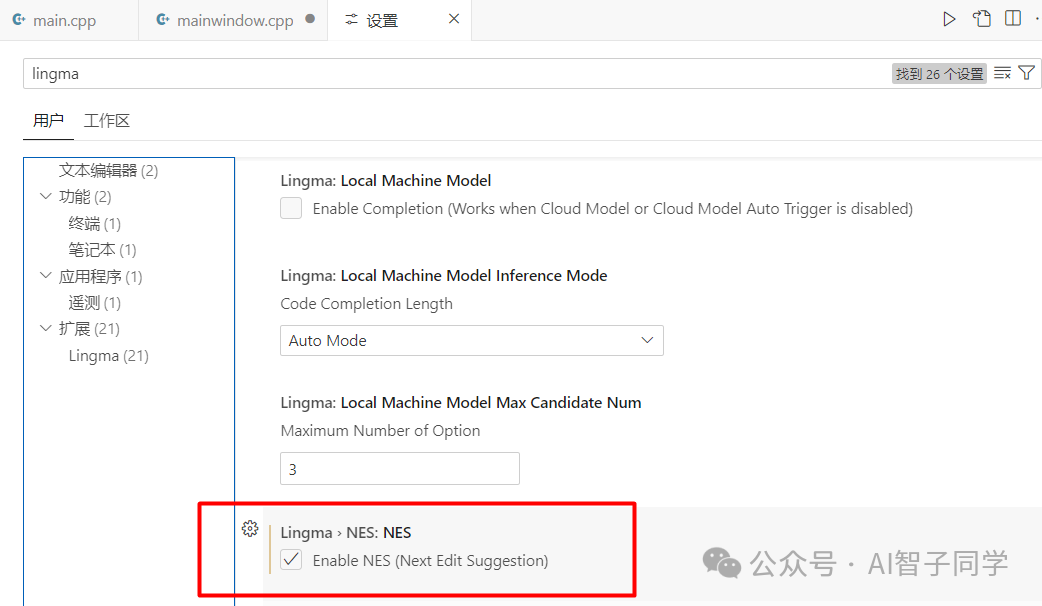Collapse the 功能 (2) tree group
Viewport: 1042px width, 606px height.
[x=46, y=196]
